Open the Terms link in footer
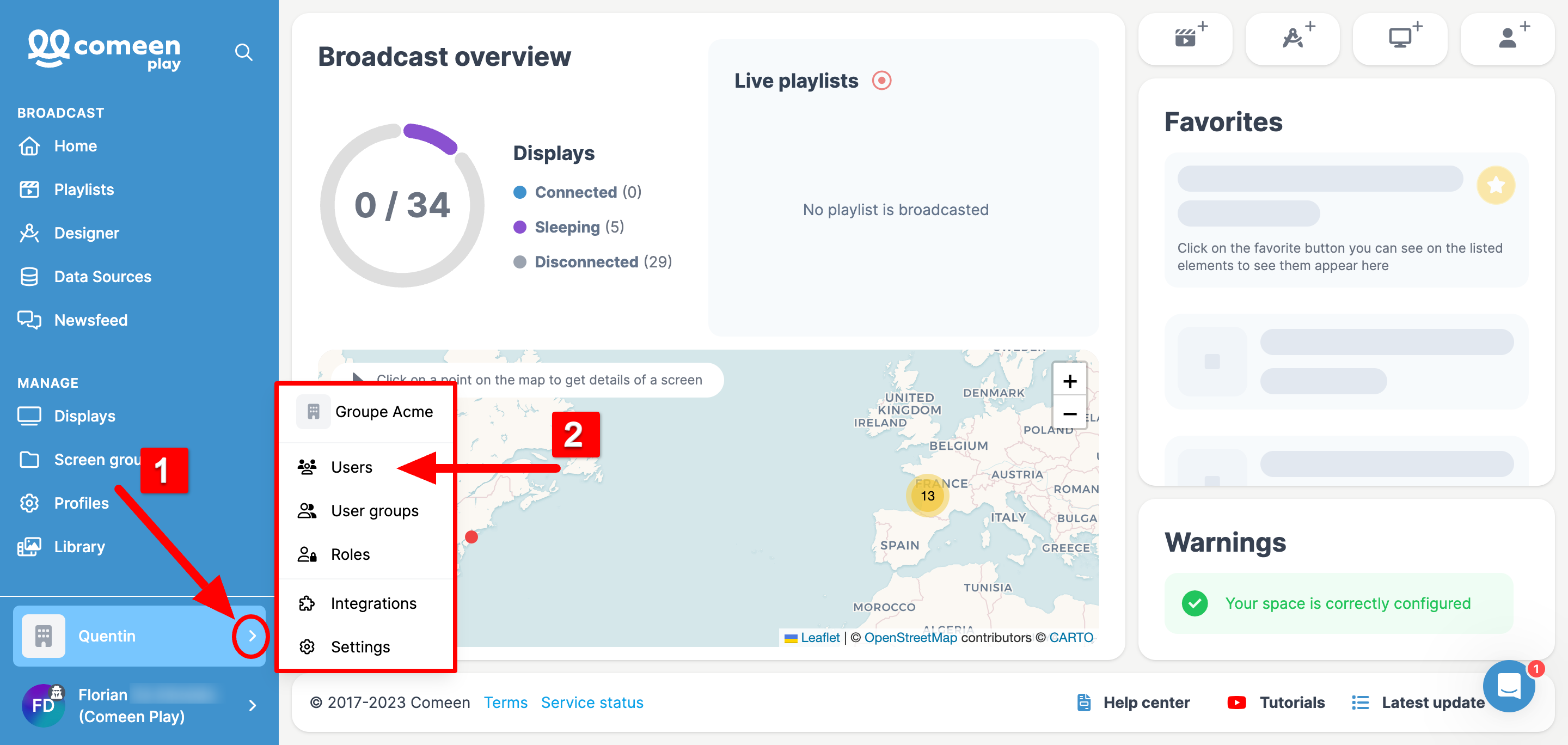This screenshot has width=1568, height=745. [505, 703]
